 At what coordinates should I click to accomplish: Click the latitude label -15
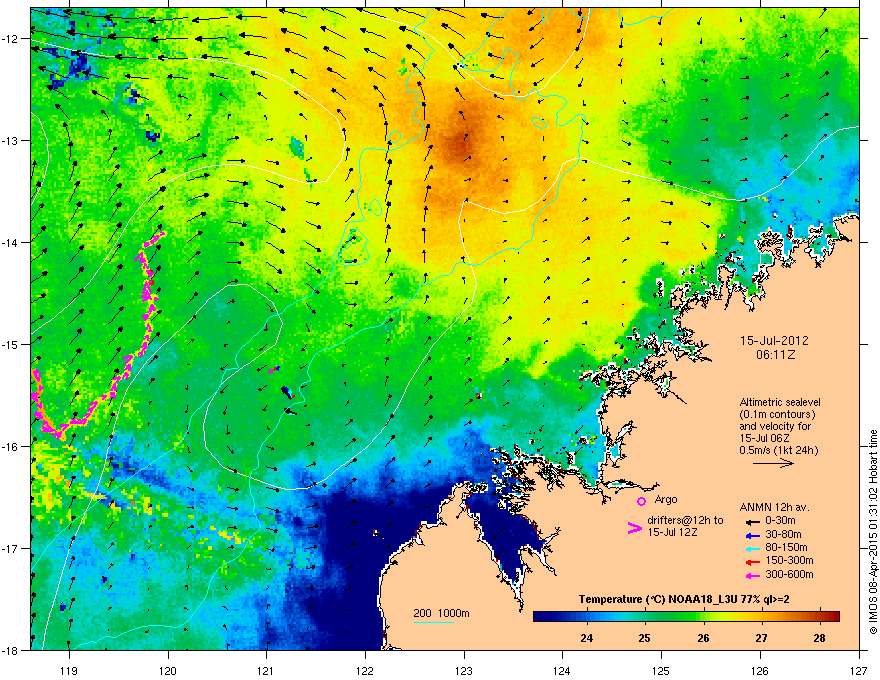[11, 344]
